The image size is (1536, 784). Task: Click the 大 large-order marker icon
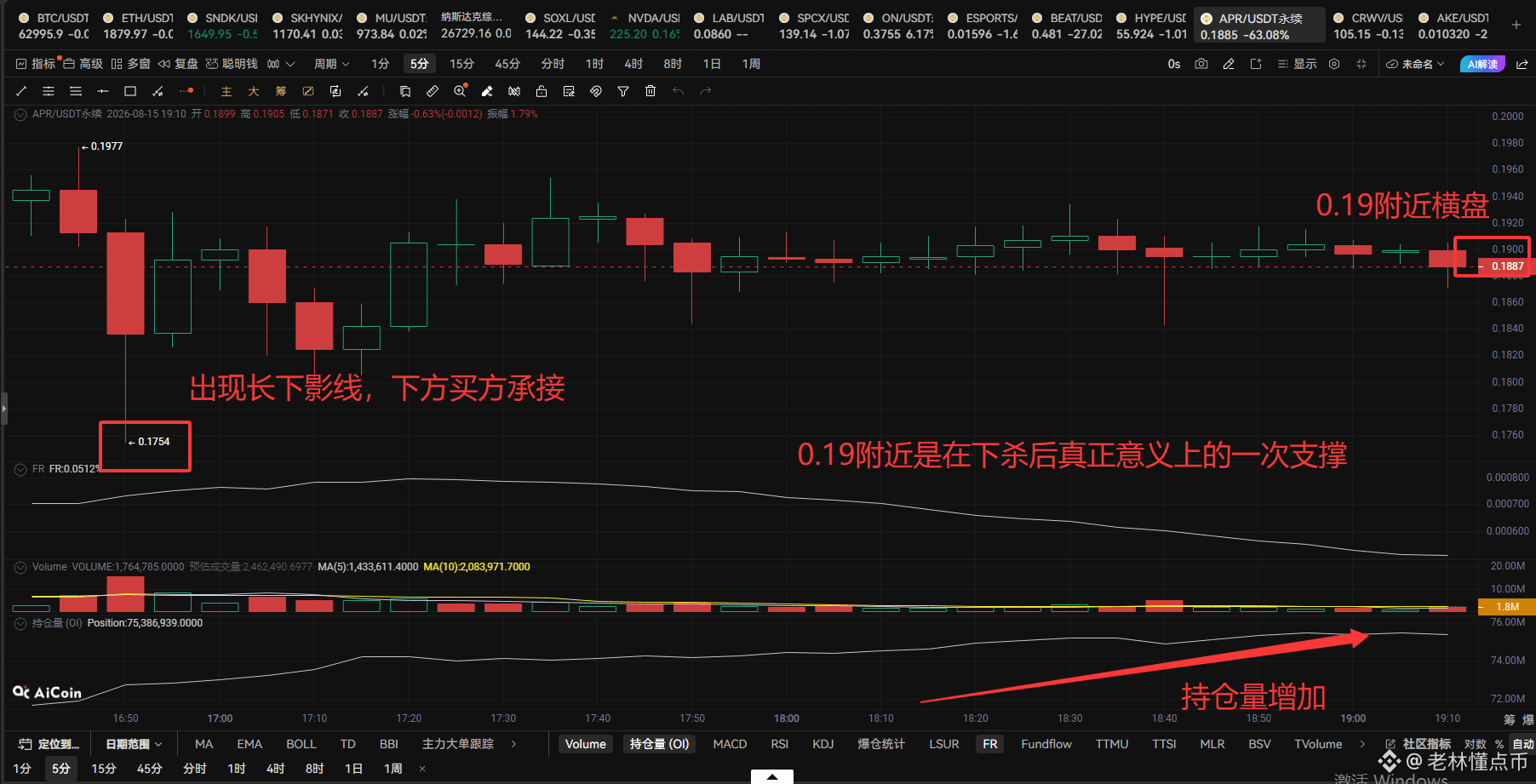click(x=254, y=91)
